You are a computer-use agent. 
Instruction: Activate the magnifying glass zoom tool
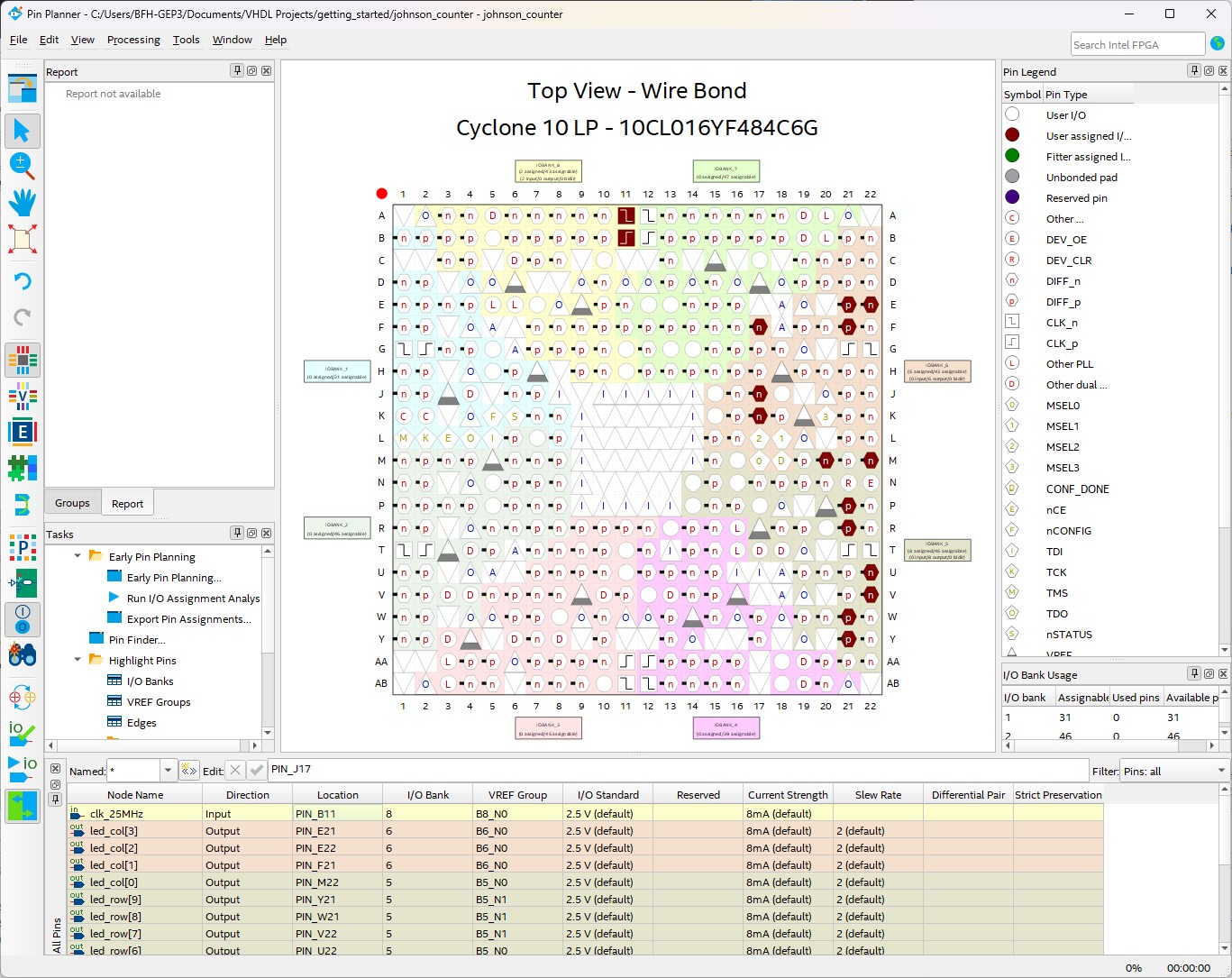point(23,165)
